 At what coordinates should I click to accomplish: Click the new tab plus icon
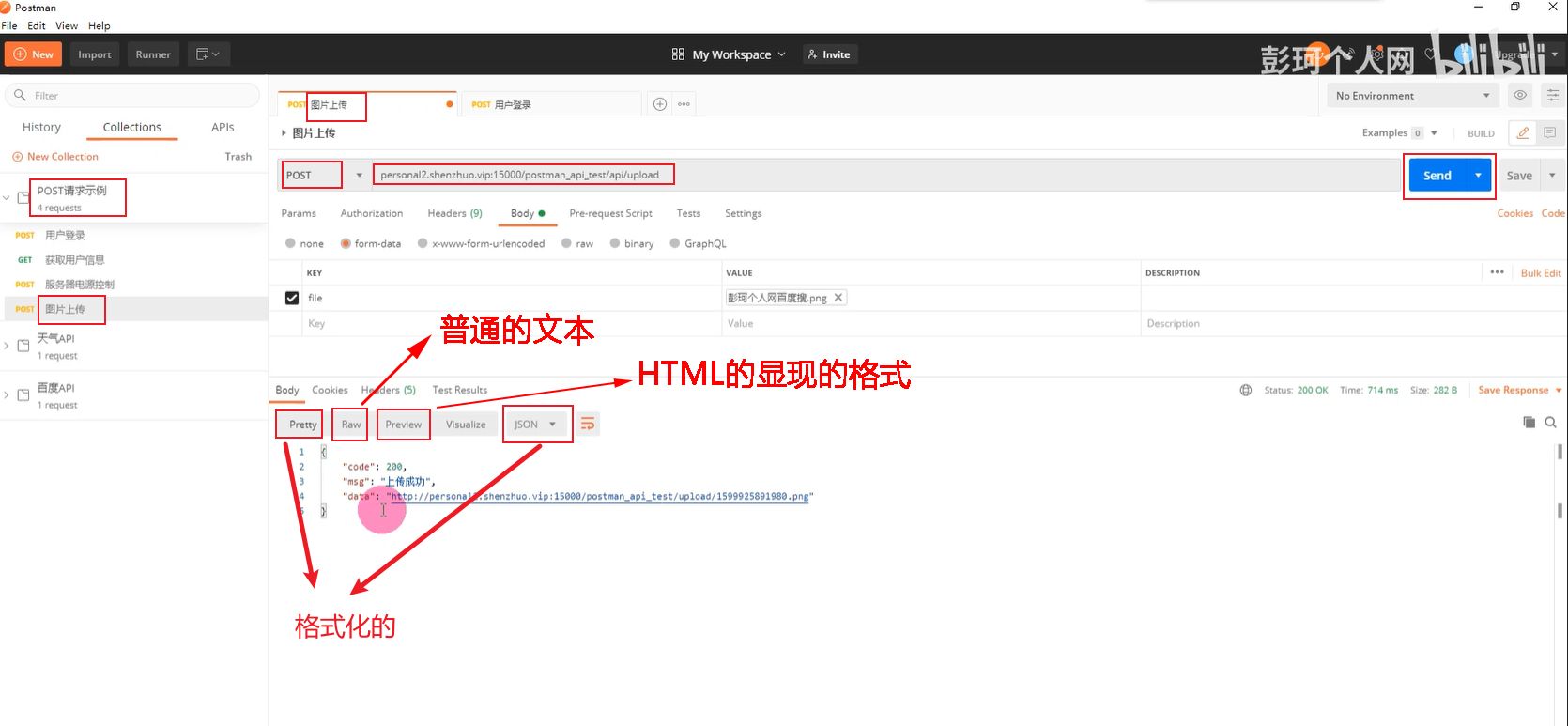click(660, 104)
